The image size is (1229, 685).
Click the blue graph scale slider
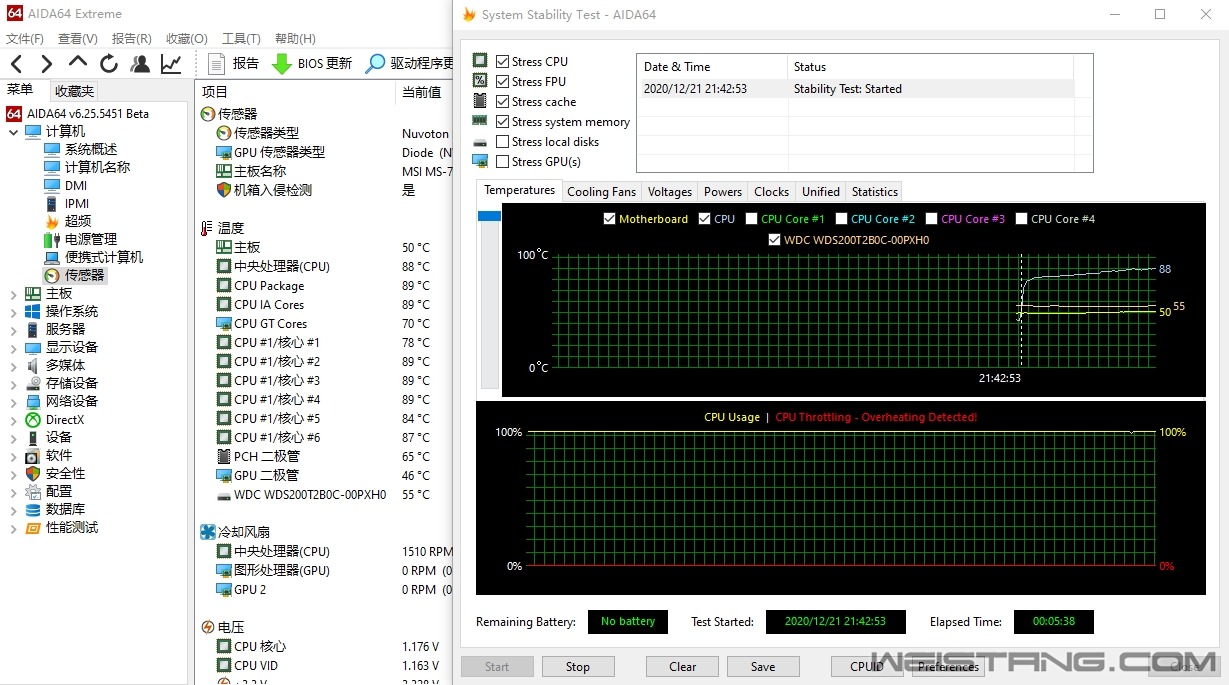[x=489, y=216]
